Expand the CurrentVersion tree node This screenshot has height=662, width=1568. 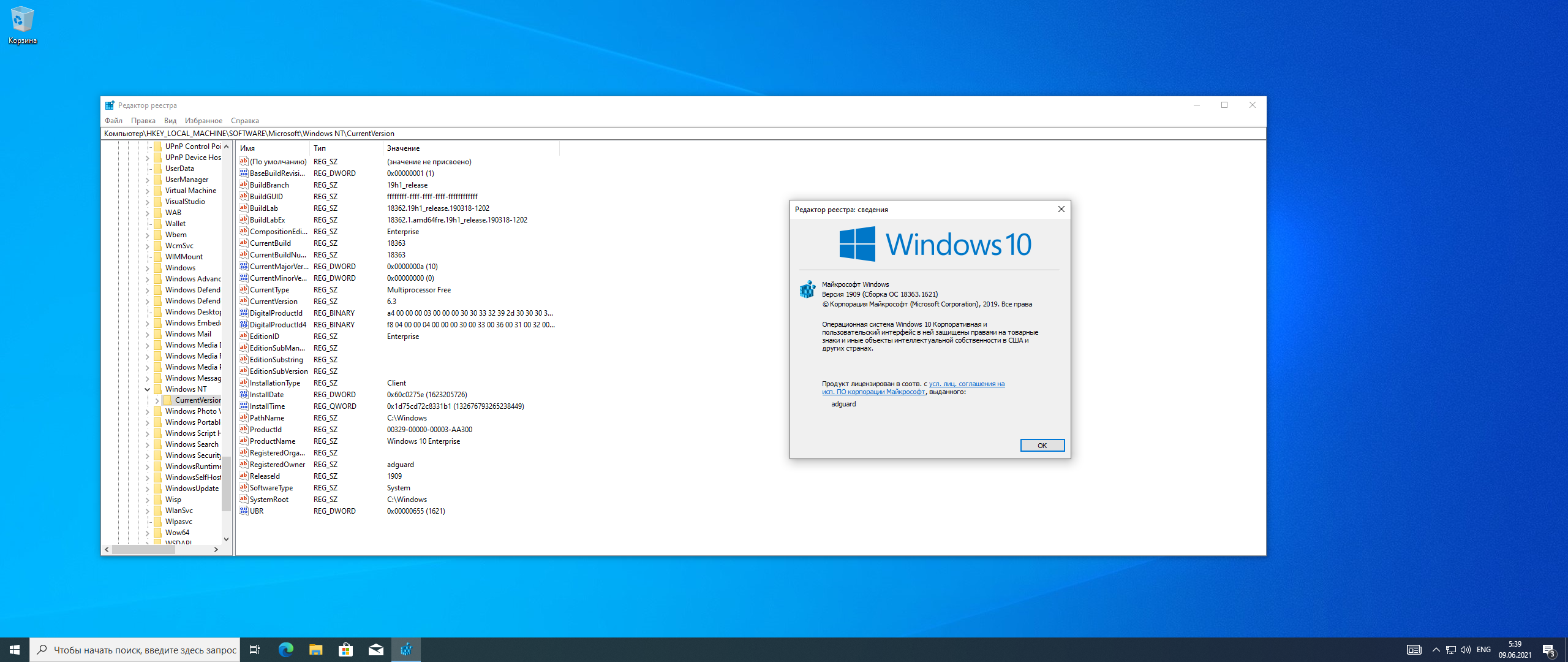pyautogui.click(x=157, y=401)
